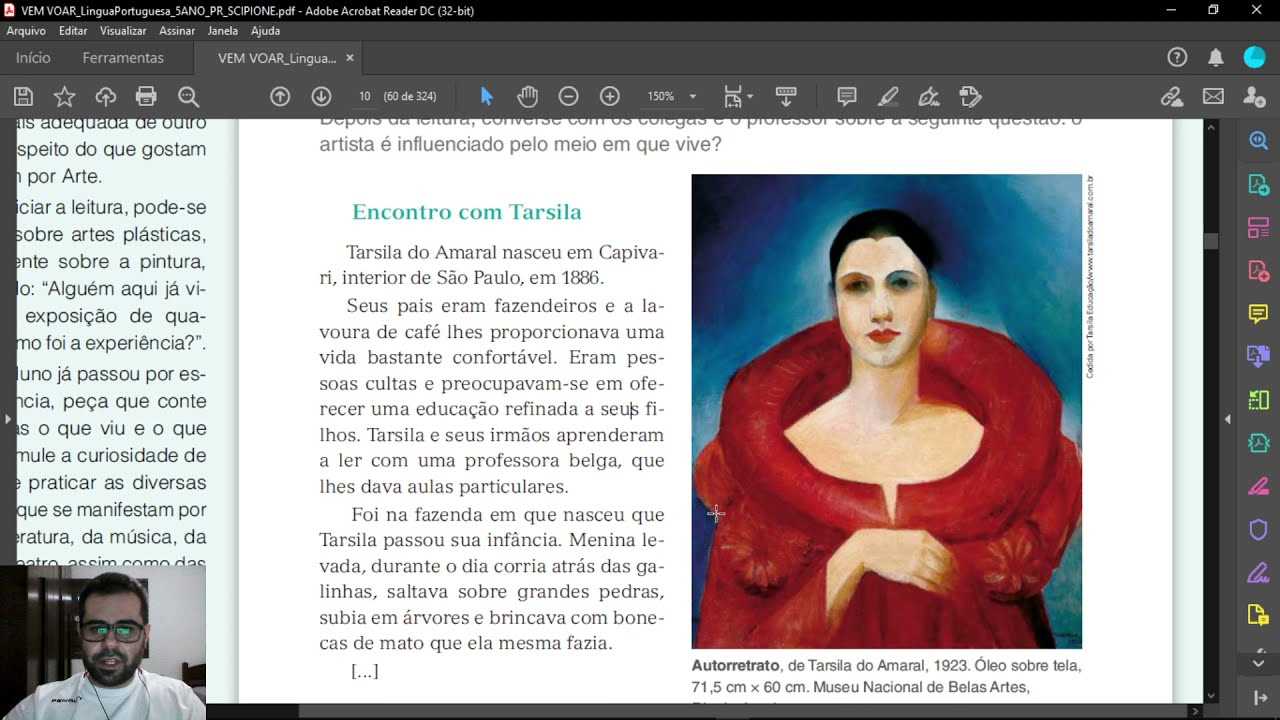Open the Visualizar menu
This screenshot has height=720, width=1280.
(x=123, y=31)
